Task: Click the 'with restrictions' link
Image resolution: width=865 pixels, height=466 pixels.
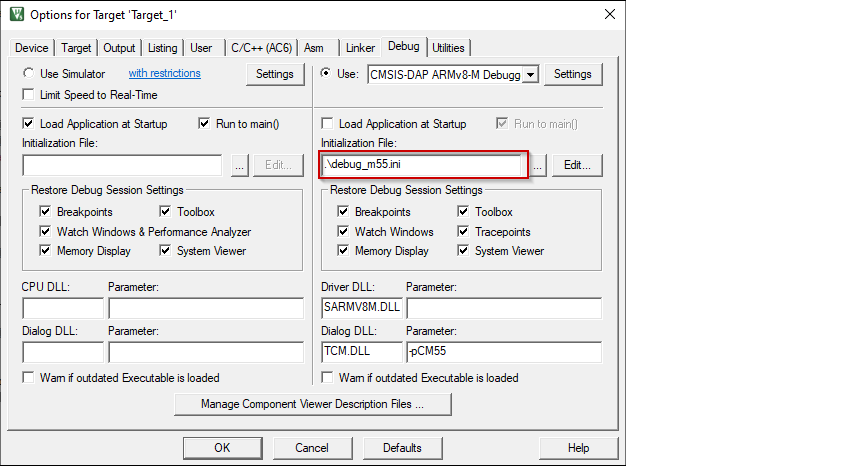Action: (164, 74)
